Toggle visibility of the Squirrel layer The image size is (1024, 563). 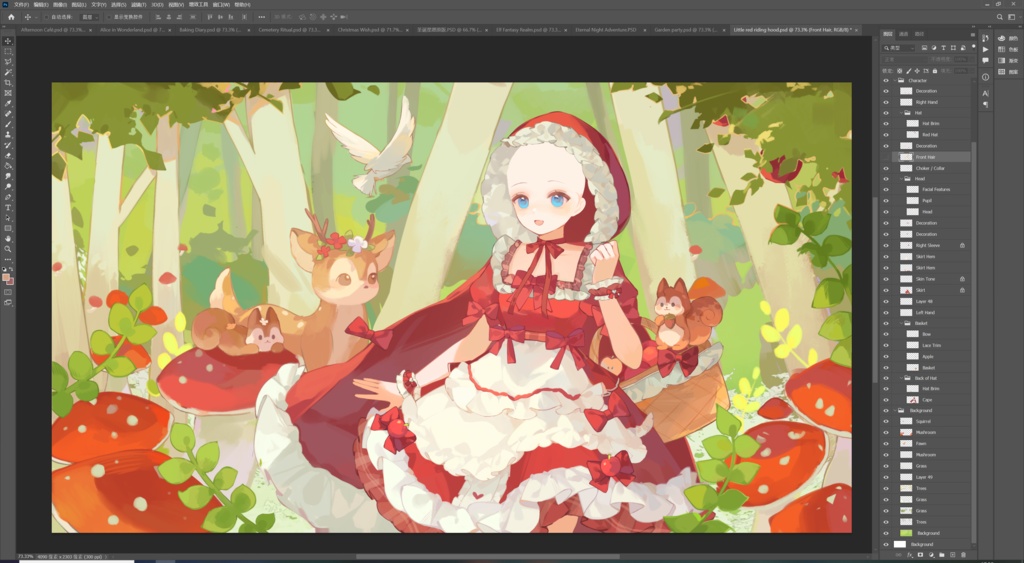[886, 421]
